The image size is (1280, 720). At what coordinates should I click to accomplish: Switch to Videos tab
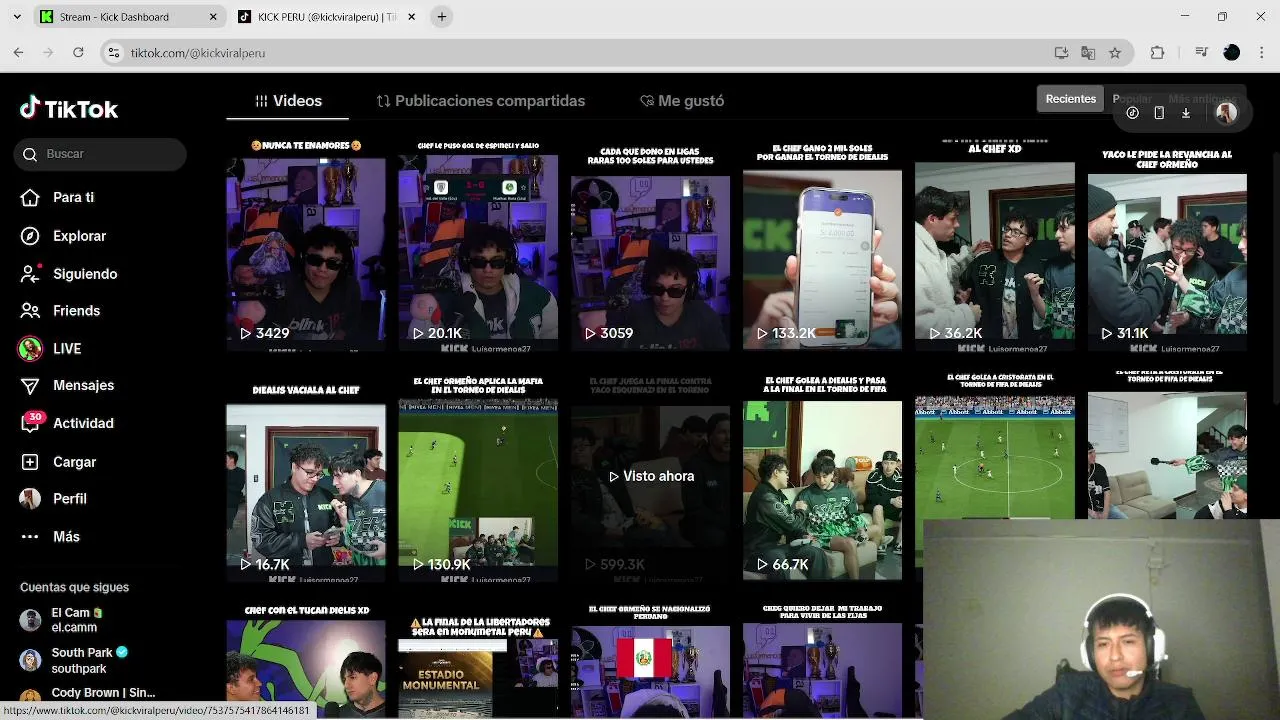coord(288,101)
